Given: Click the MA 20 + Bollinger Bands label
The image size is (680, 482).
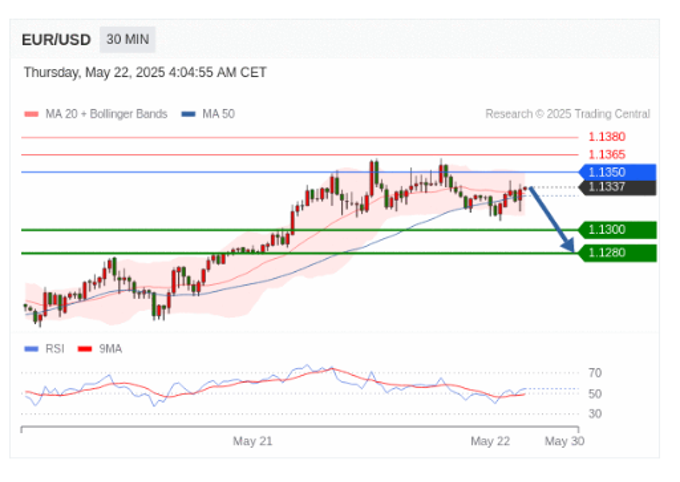Looking at the screenshot, I should [x=106, y=114].
